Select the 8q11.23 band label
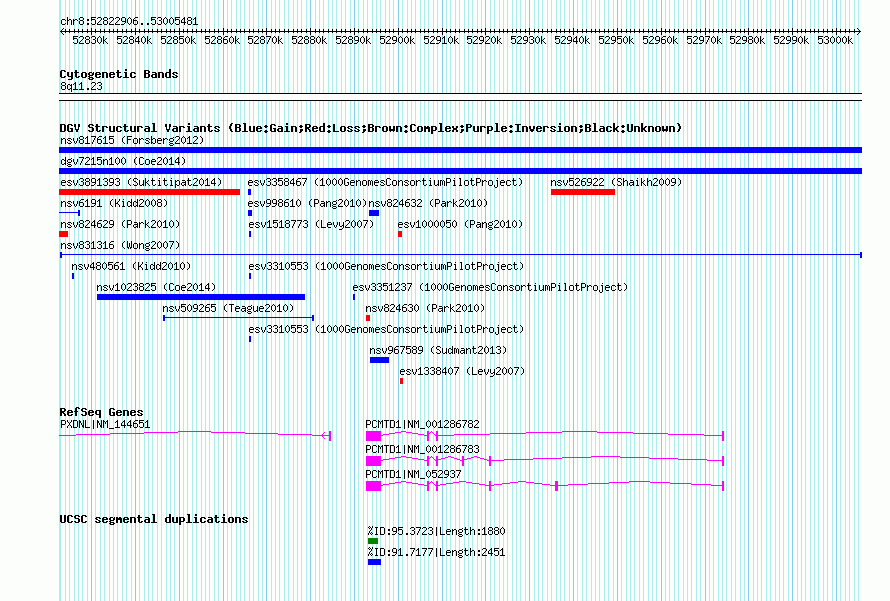Screen dimensions: 890x601 click(x=81, y=86)
